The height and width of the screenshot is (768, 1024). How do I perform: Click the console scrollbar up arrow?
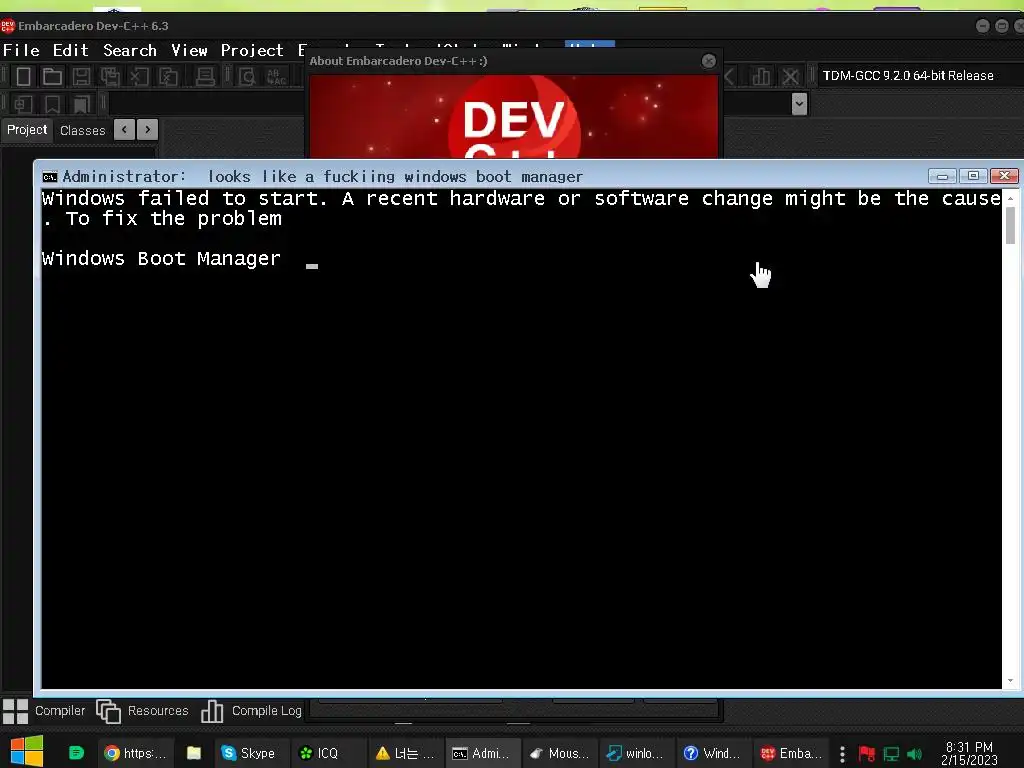(1010, 197)
